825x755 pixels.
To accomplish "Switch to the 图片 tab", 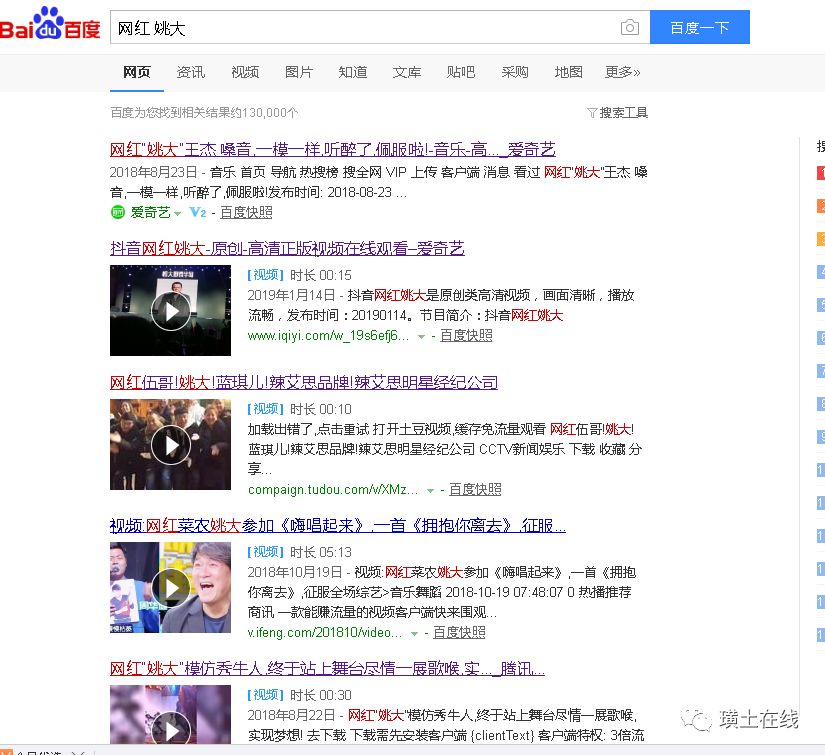I will coord(299,72).
